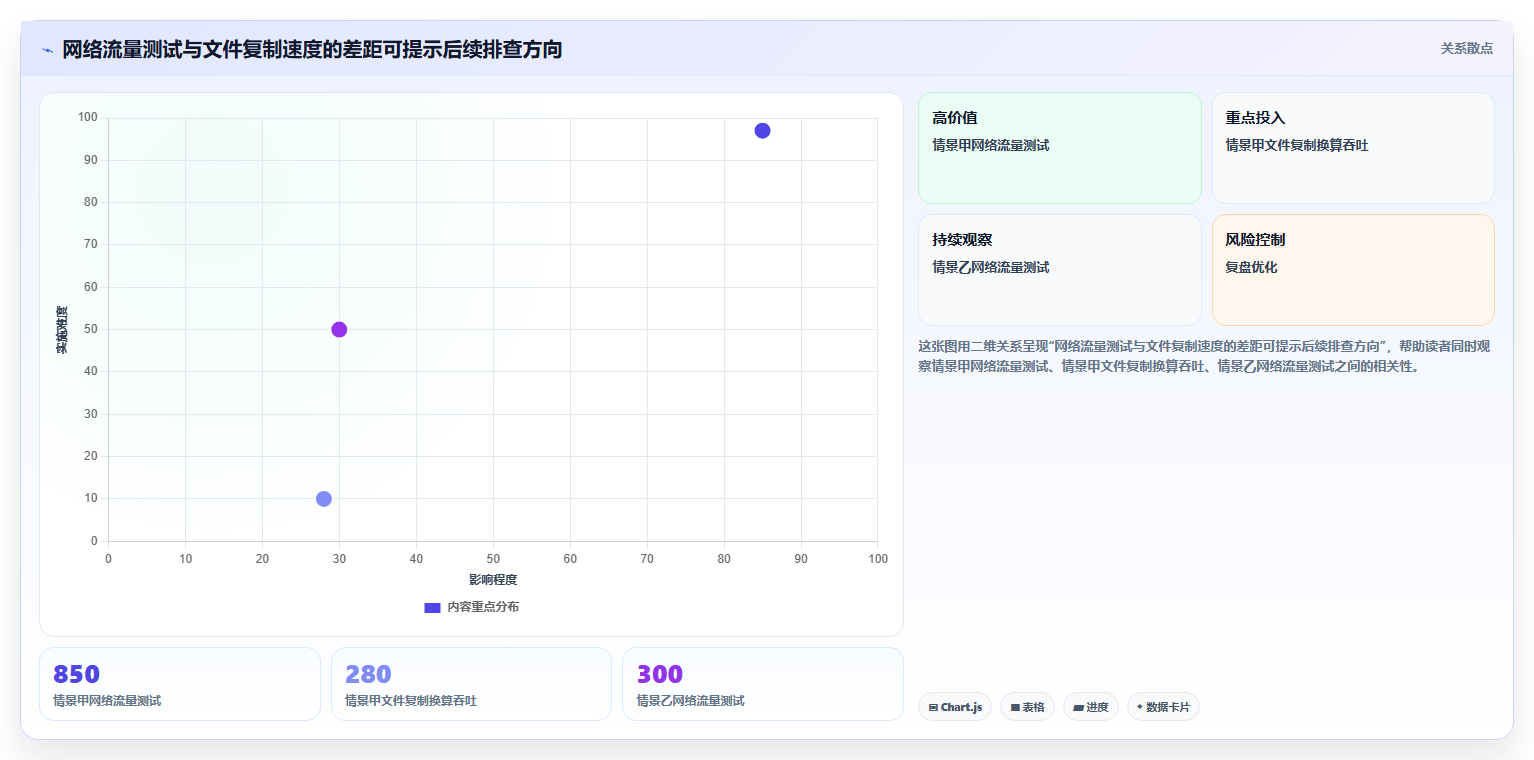Click the page title heading text
1534x760 pixels.
(x=312, y=49)
